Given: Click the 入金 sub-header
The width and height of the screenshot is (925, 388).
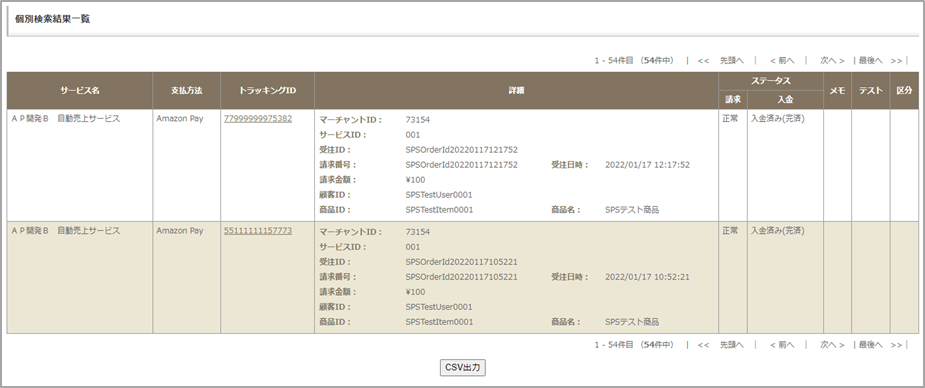Looking at the screenshot, I should pyautogui.click(x=785, y=100).
